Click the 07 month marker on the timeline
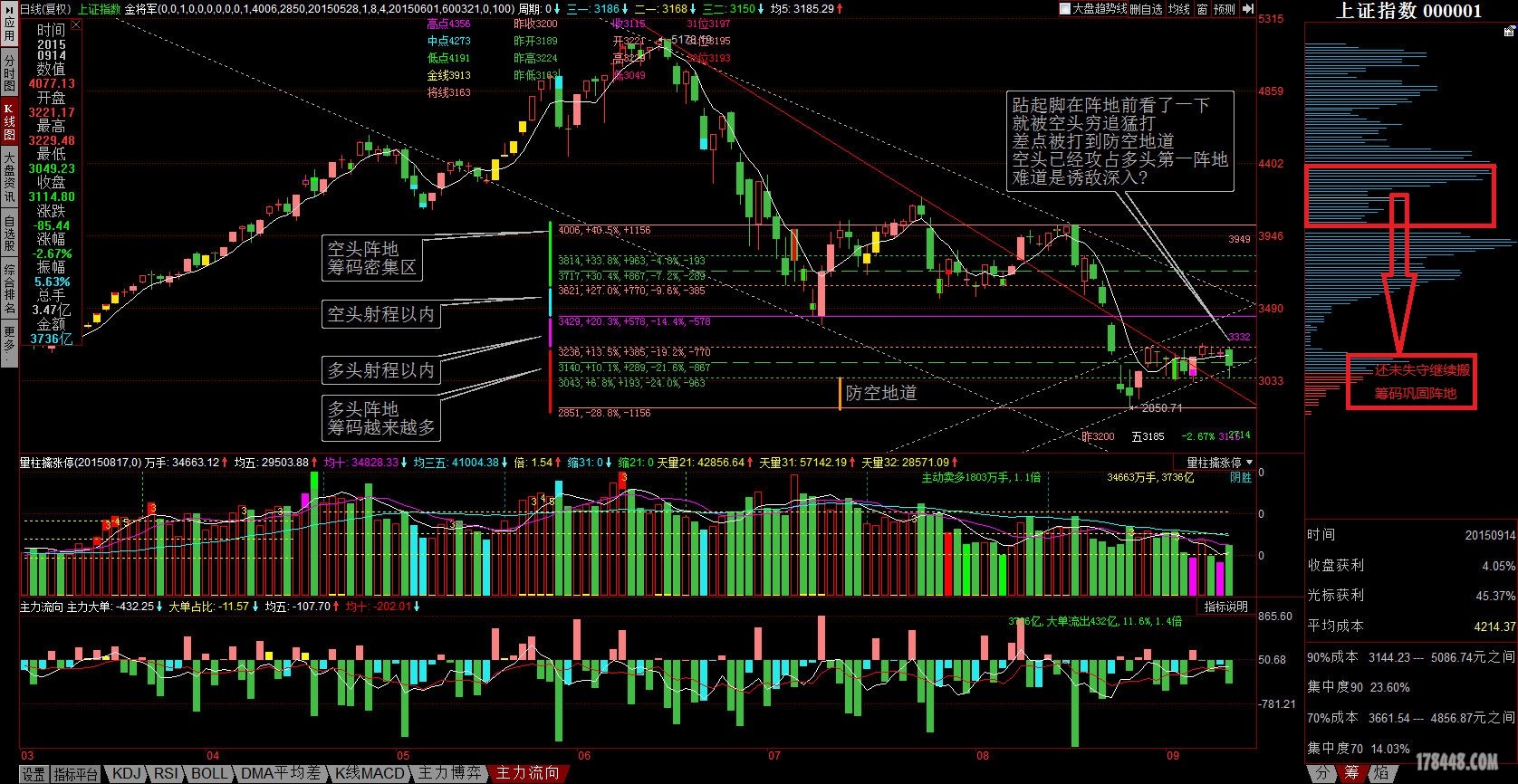 click(x=773, y=756)
